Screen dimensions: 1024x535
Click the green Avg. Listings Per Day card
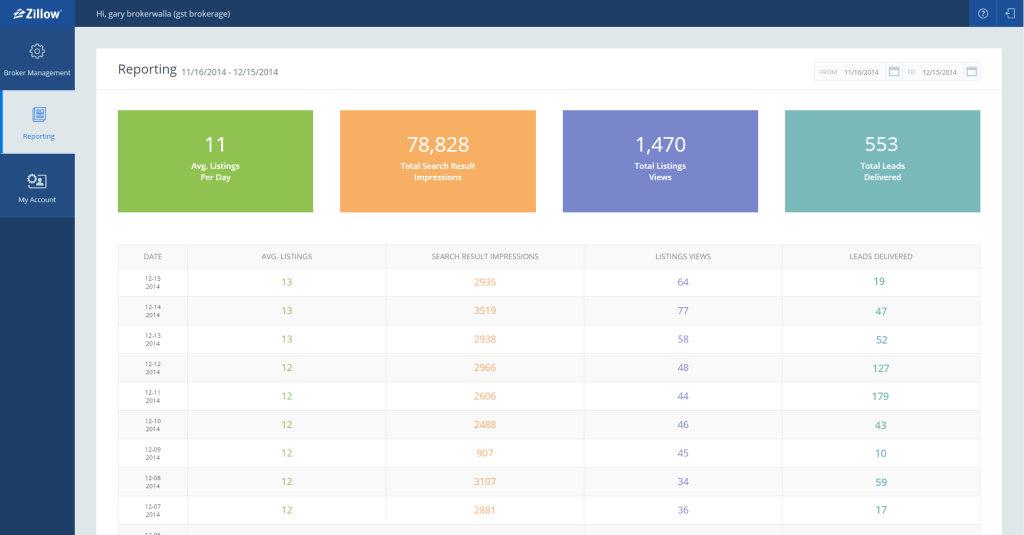tap(215, 161)
